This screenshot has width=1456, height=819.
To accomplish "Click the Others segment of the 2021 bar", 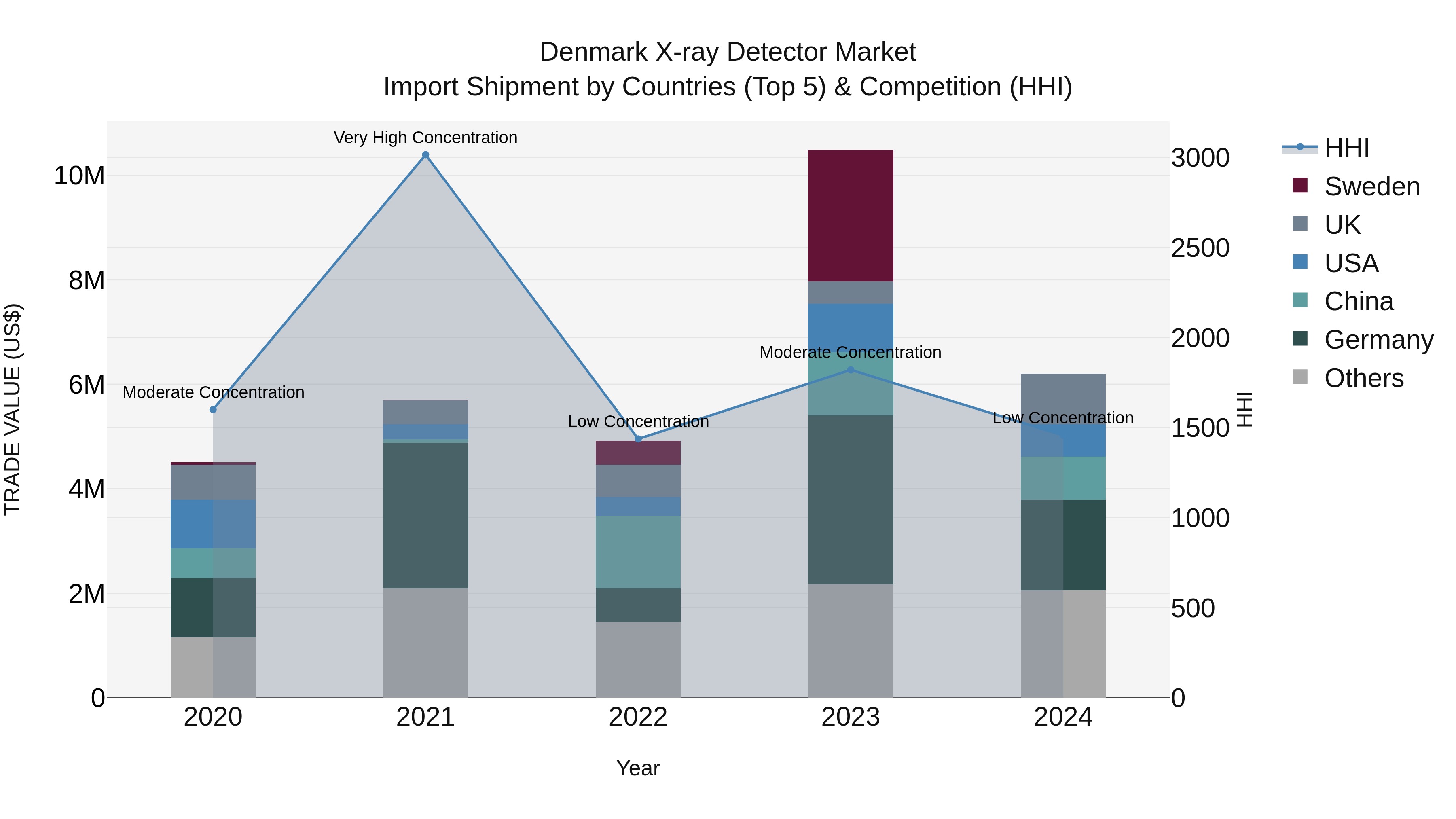I will (x=425, y=643).
